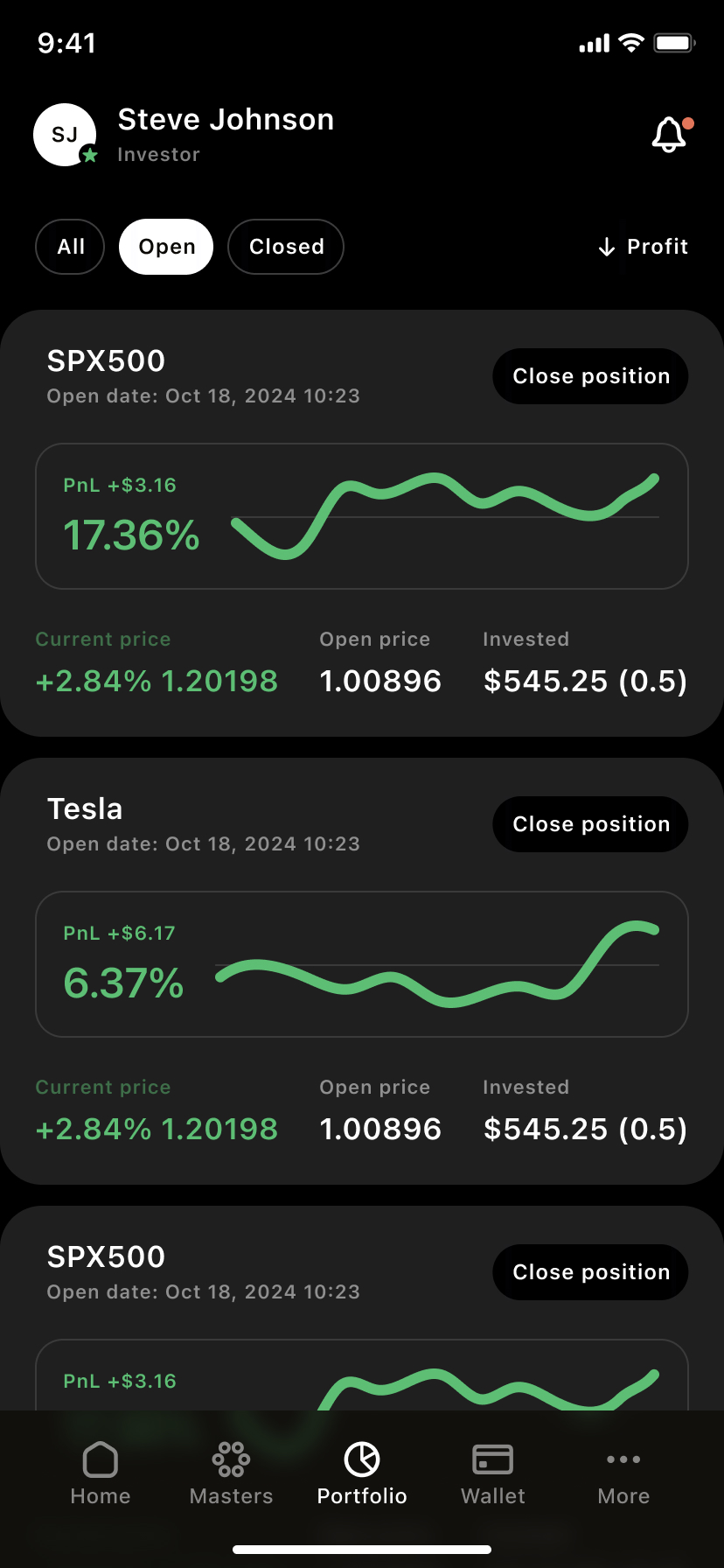Select the Portfolio pie chart icon
The width and height of the screenshot is (724, 1568).
(362, 1459)
